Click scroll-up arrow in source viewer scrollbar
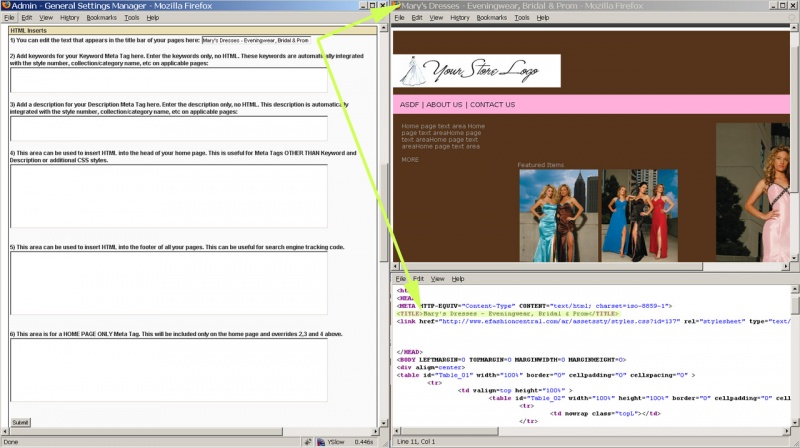The height and width of the screenshot is (448, 800). coord(794,289)
